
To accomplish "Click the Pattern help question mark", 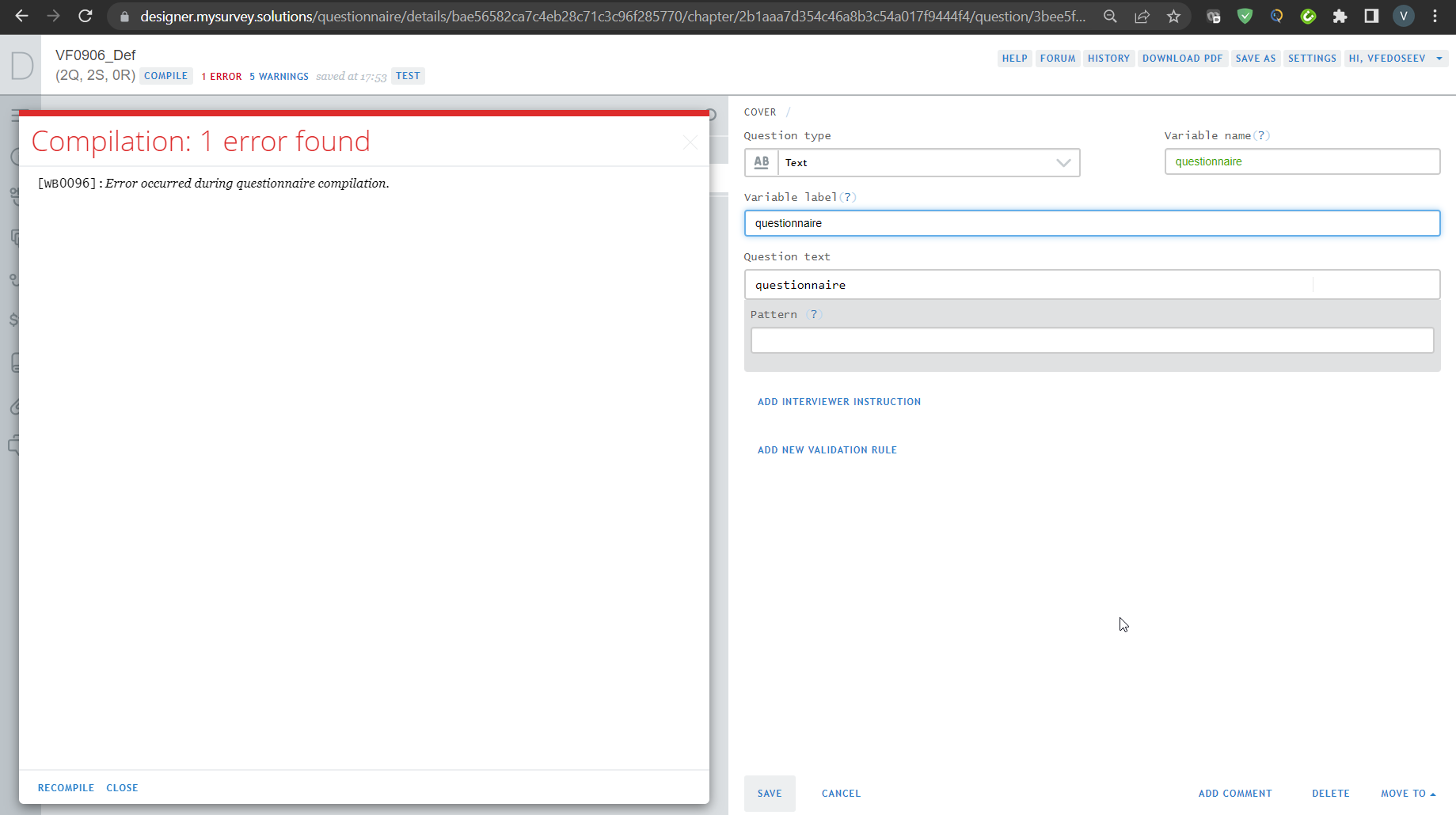I will click(815, 314).
